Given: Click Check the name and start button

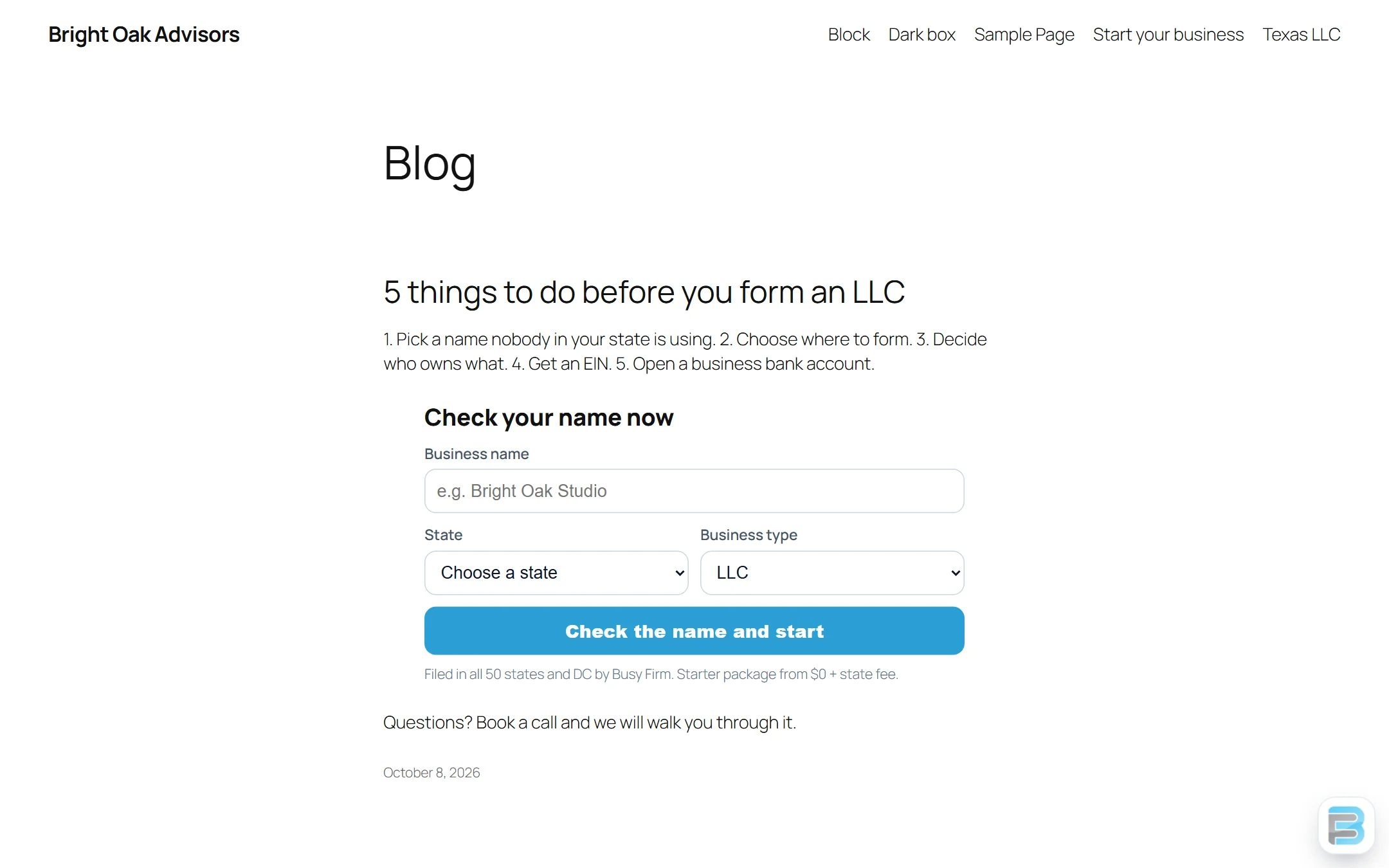Looking at the screenshot, I should pos(694,631).
